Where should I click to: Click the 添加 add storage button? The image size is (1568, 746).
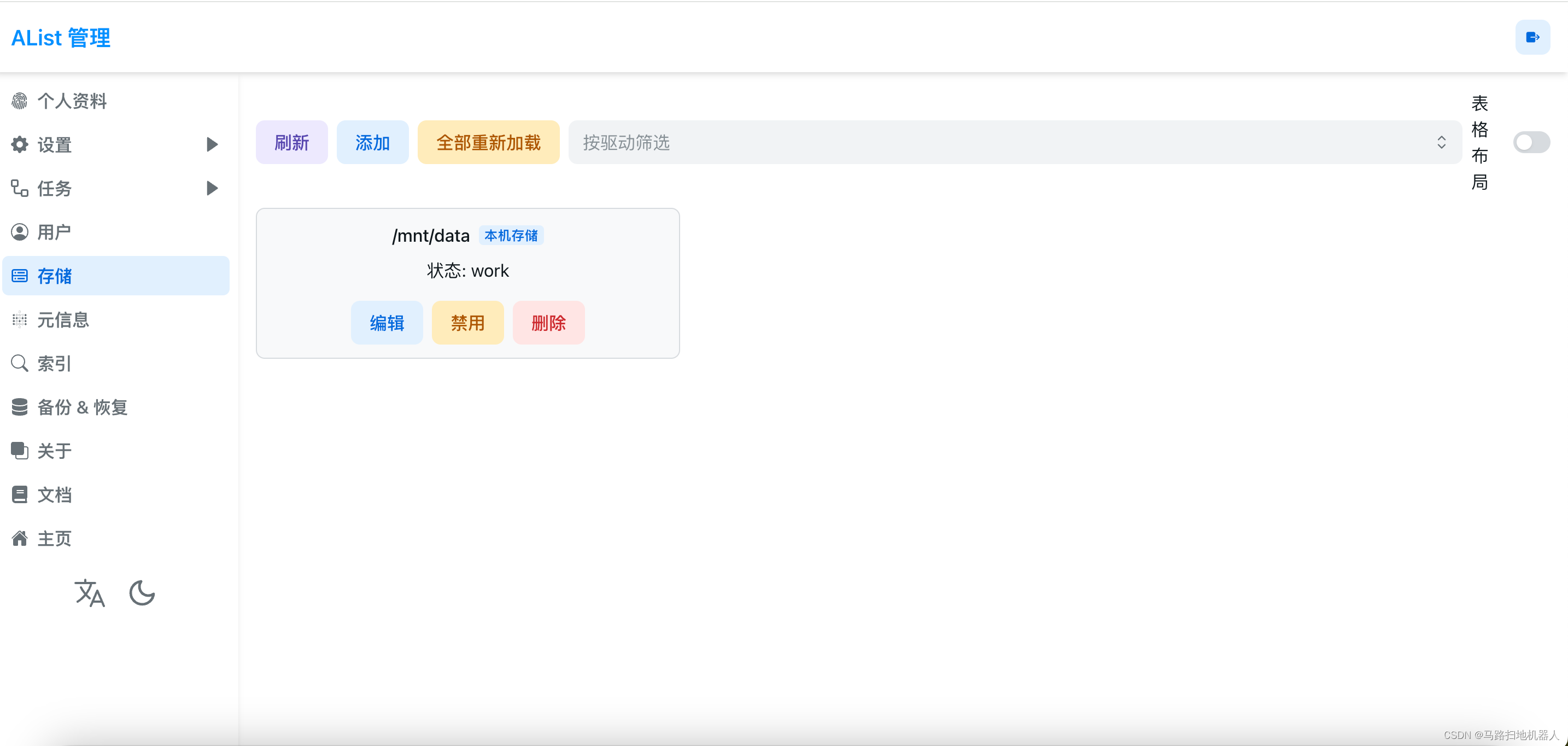click(372, 143)
